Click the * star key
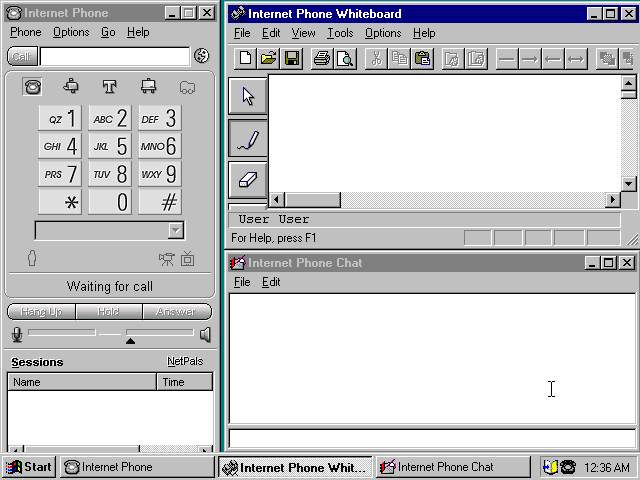 click(x=60, y=202)
